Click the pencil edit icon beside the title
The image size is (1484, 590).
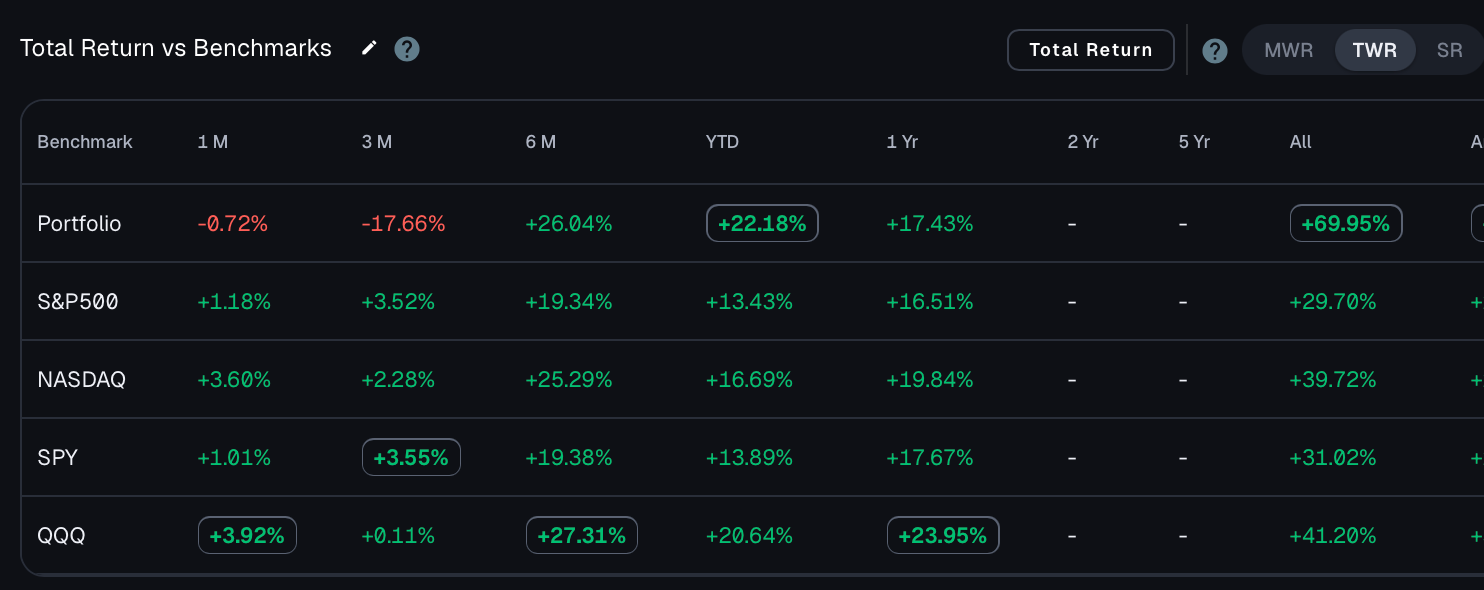pyautogui.click(x=370, y=48)
